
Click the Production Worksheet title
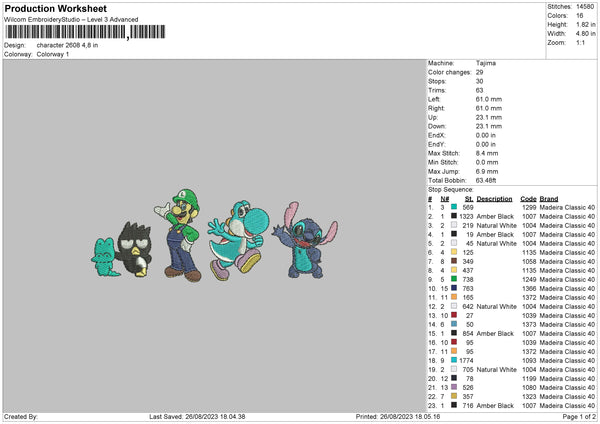pos(56,8)
